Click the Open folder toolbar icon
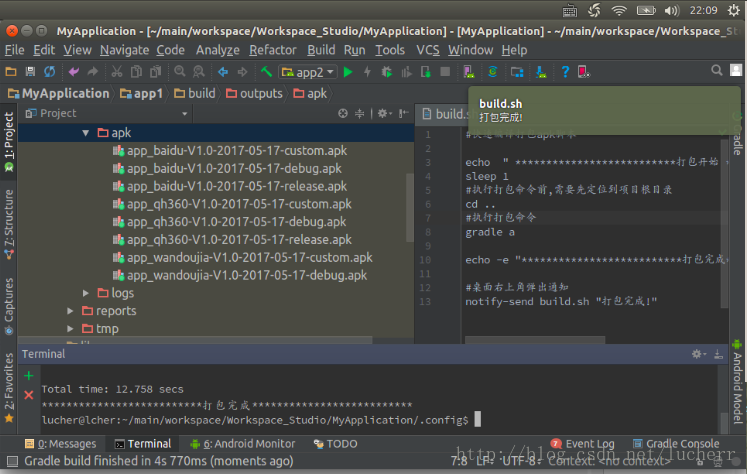747x474 pixels. [x=10, y=72]
